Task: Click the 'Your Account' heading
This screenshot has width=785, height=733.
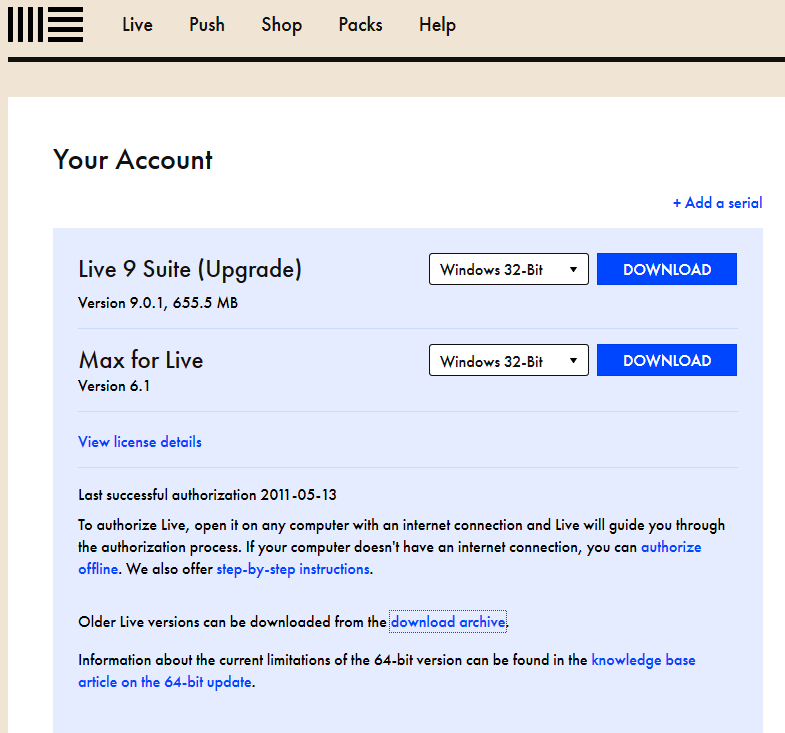Action: [x=133, y=160]
